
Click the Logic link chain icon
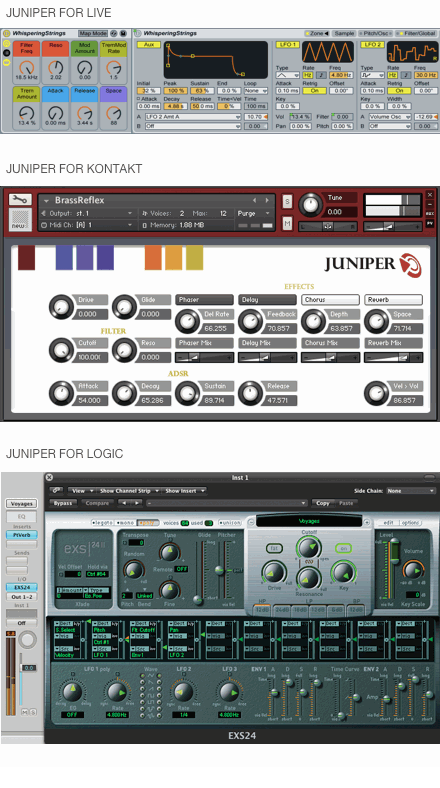tap(56, 490)
